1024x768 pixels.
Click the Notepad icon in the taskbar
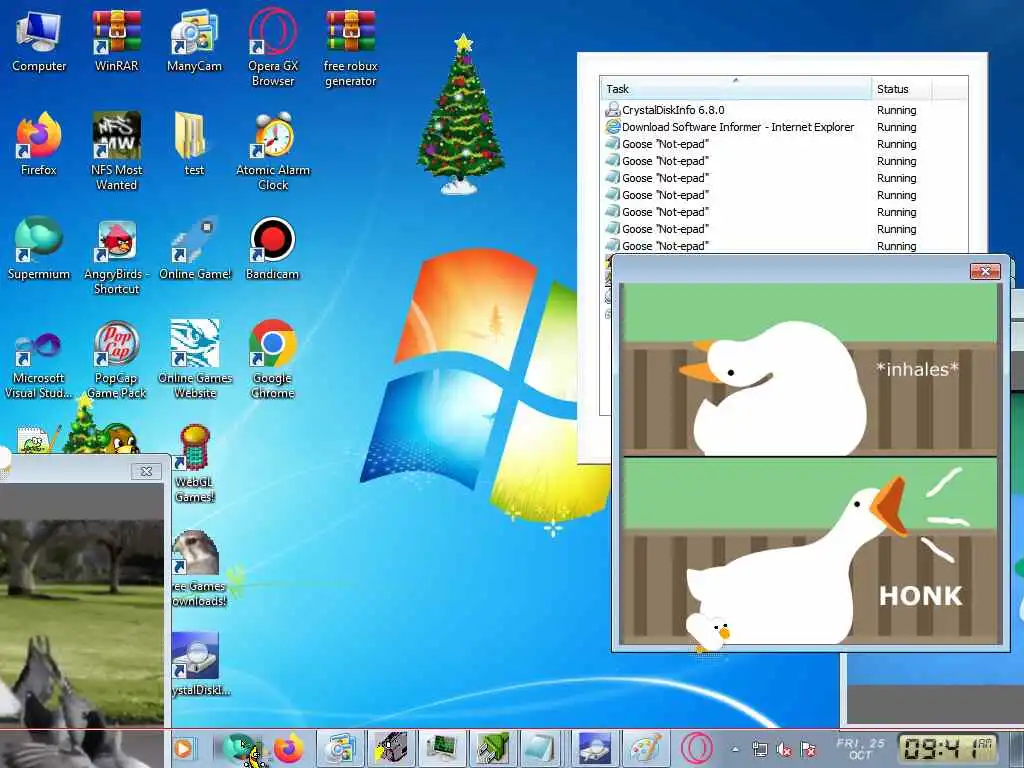pos(541,748)
